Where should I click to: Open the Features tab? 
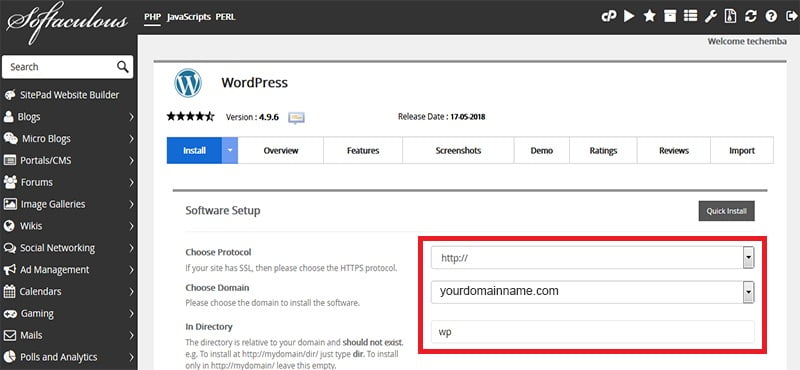click(x=363, y=151)
